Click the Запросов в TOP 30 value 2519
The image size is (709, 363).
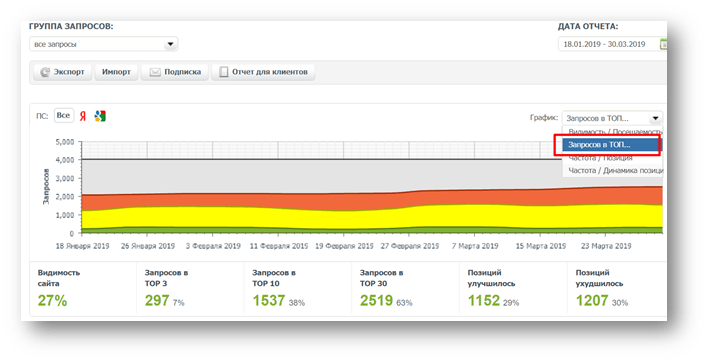point(376,301)
